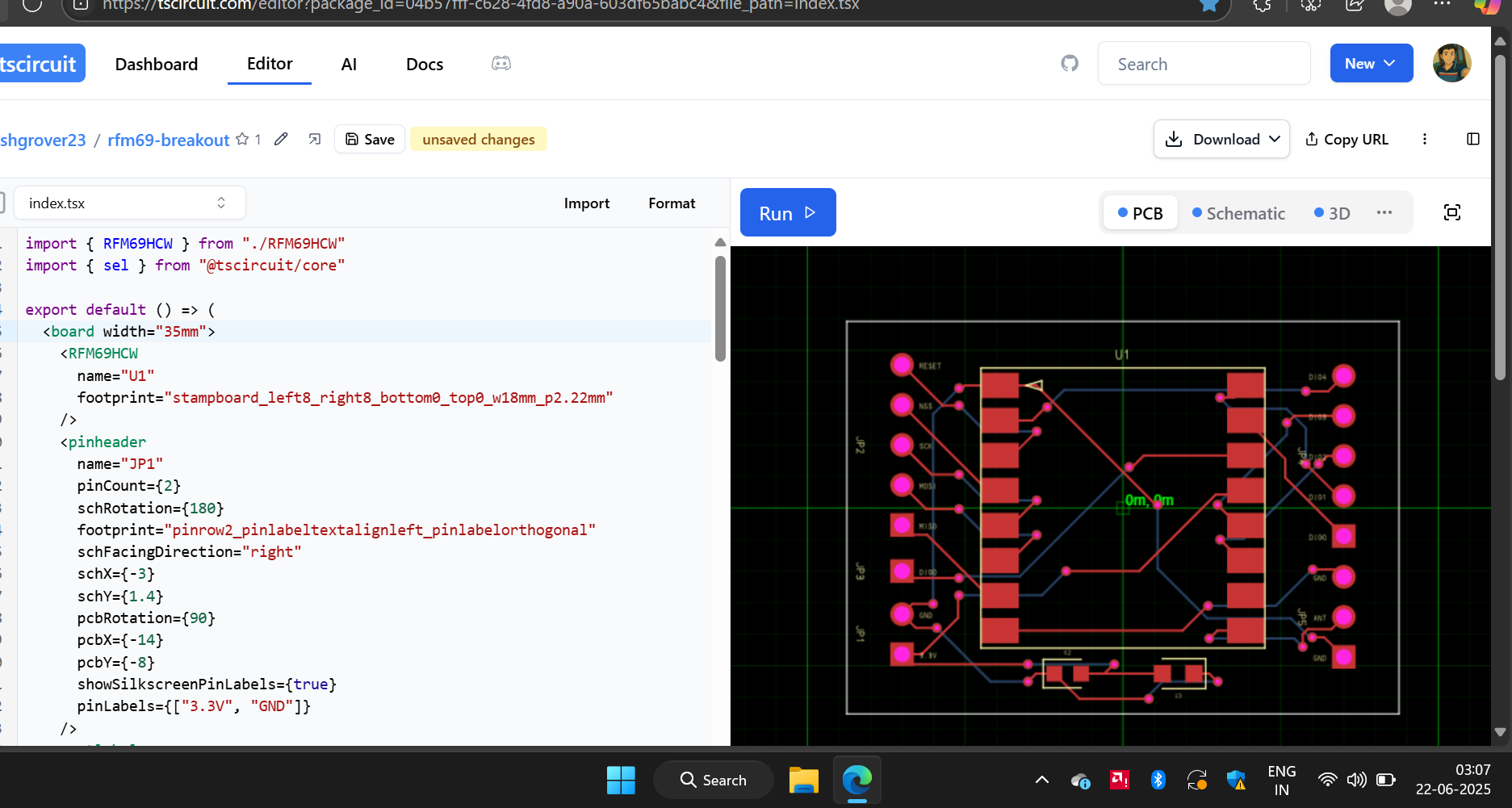
Task: Open the vertical three-dot options menu
Action: (x=1425, y=140)
